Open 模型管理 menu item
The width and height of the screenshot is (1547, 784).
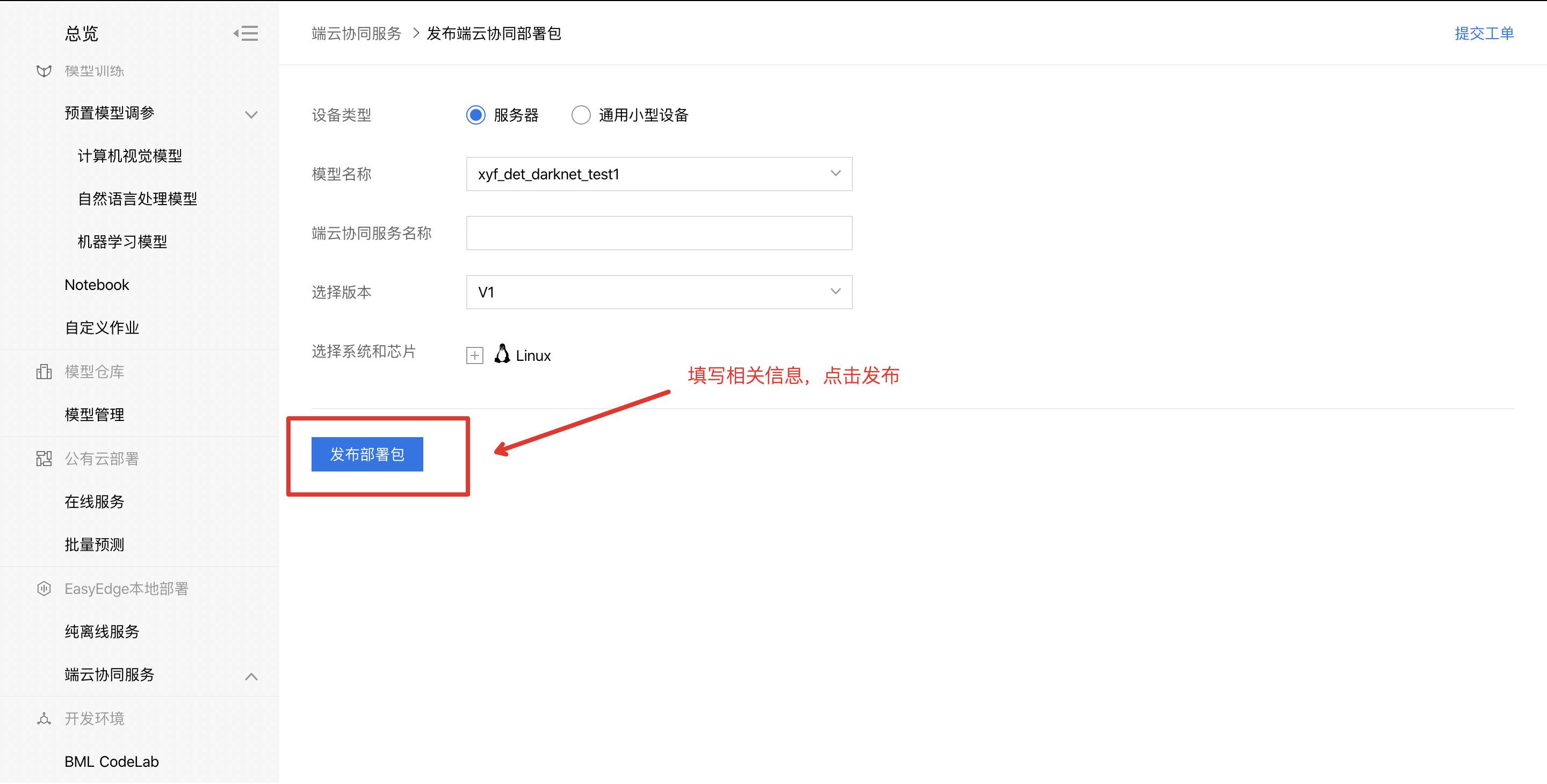tap(95, 415)
